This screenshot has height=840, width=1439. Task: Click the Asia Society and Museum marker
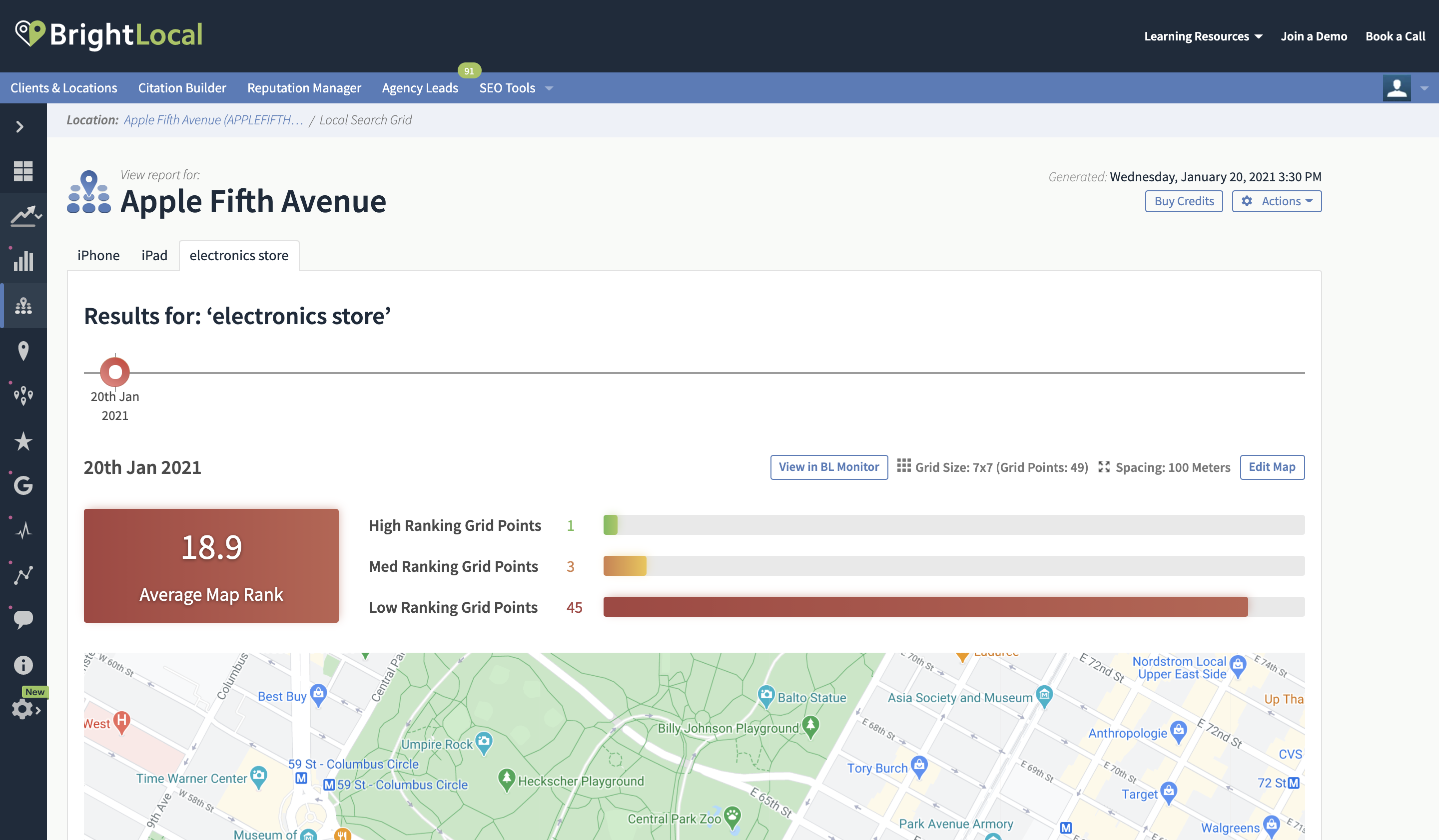(x=1044, y=696)
